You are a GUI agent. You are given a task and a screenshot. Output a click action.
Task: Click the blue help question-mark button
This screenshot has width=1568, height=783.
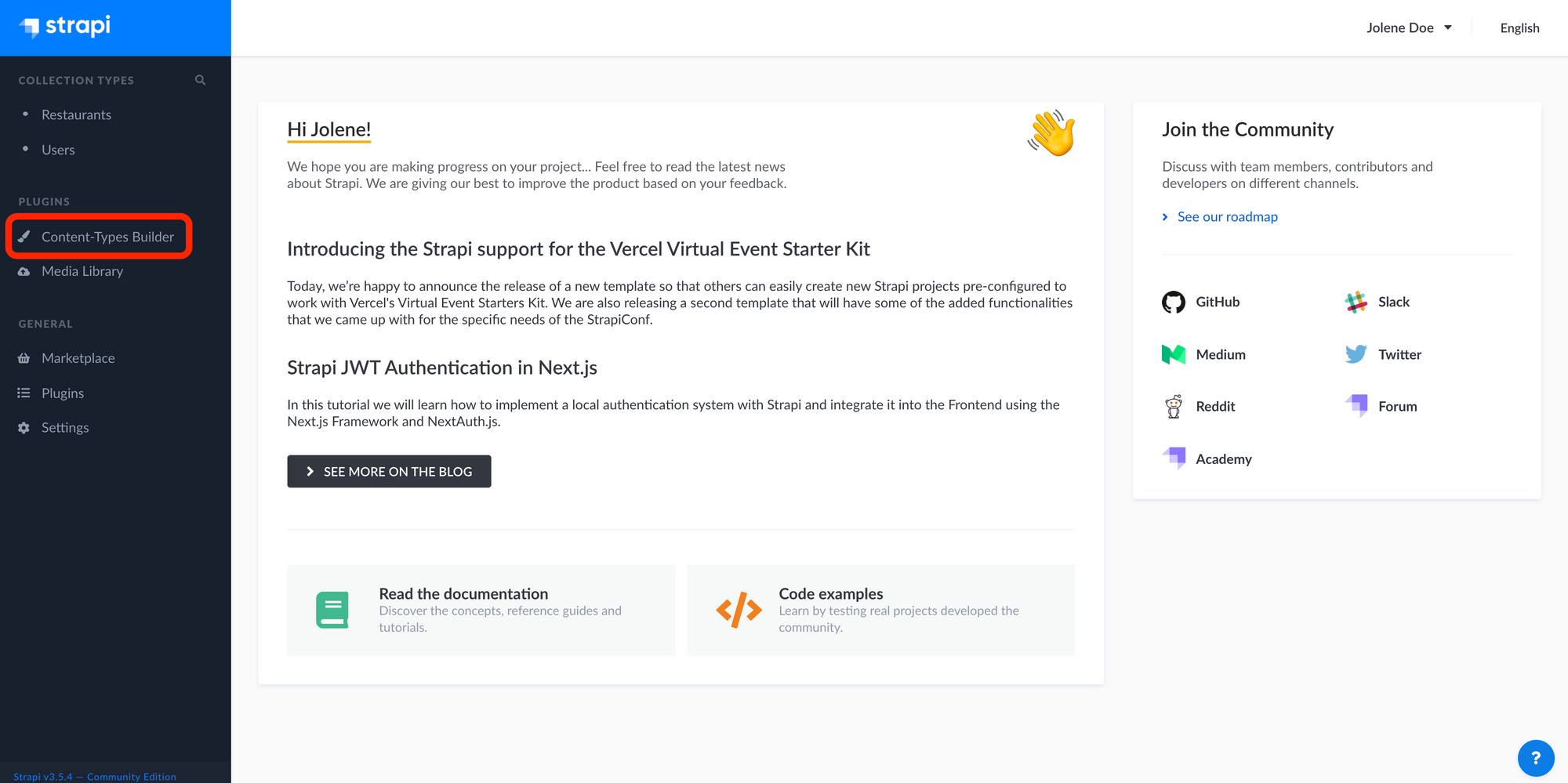1535,758
